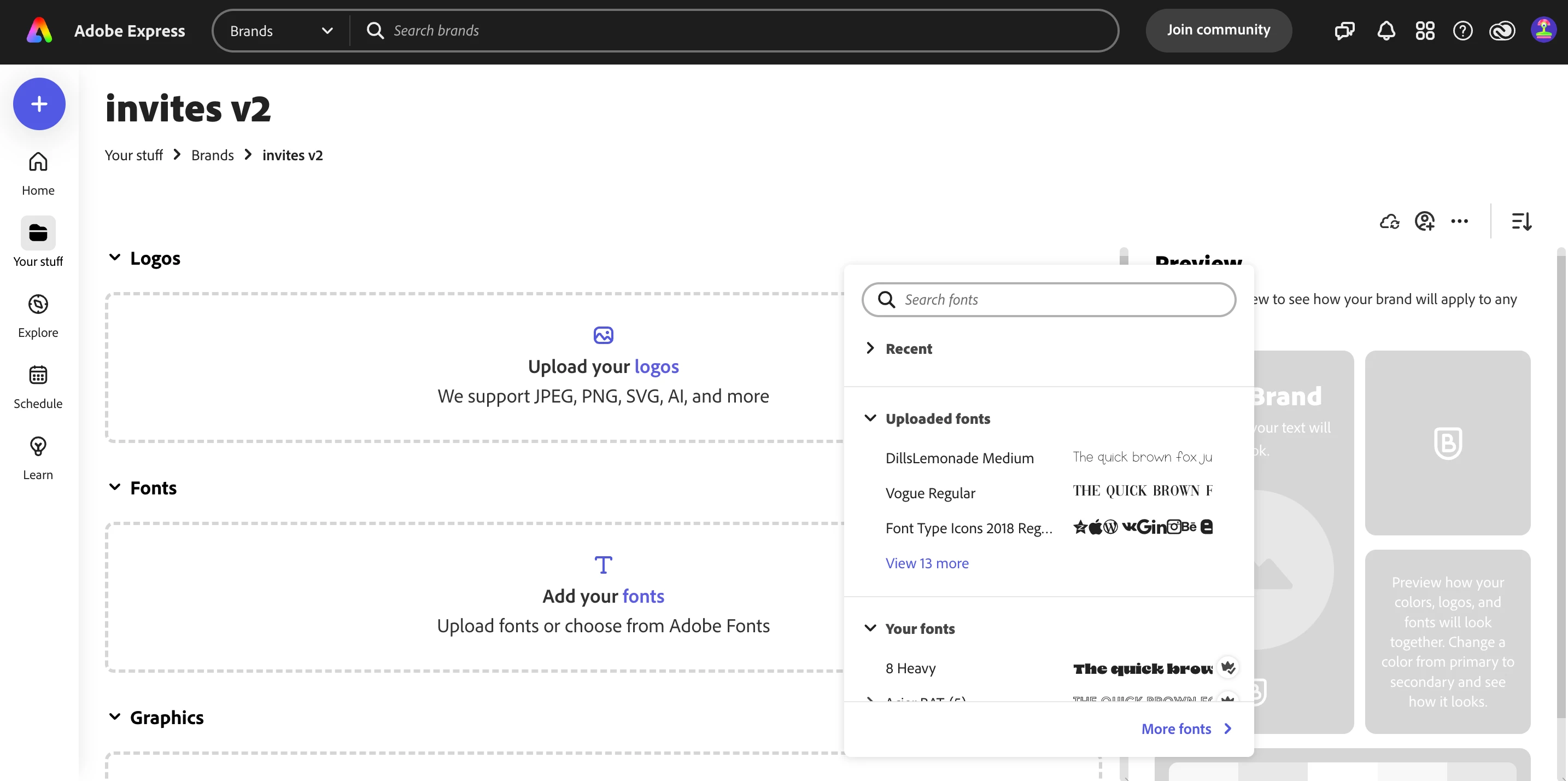The height and width of the screenshot is (781, 1568).
Task: Open the notifications bell
Action: pos(1385,31)
